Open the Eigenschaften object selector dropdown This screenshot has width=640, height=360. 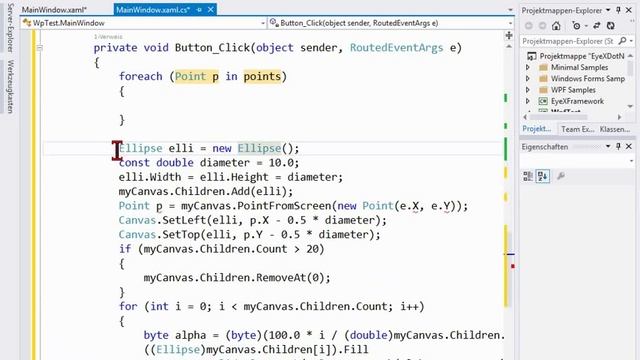(x=631, y=161)
